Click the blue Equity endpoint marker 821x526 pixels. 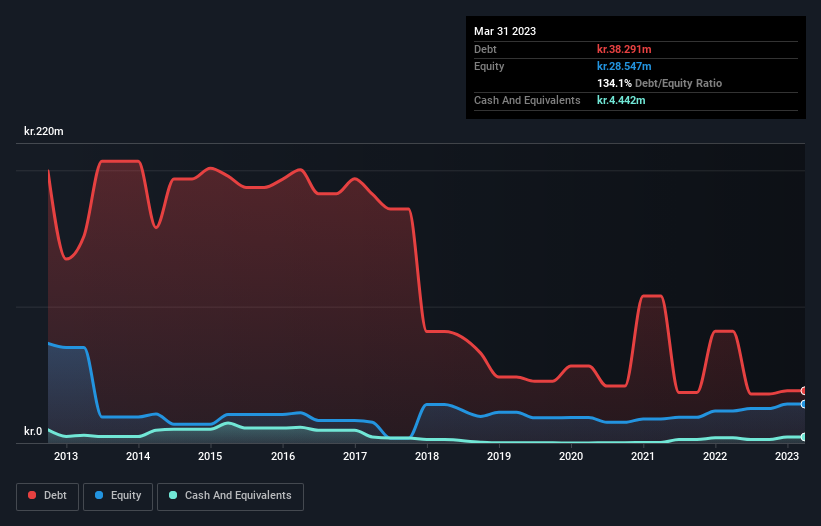coord(804,404)
